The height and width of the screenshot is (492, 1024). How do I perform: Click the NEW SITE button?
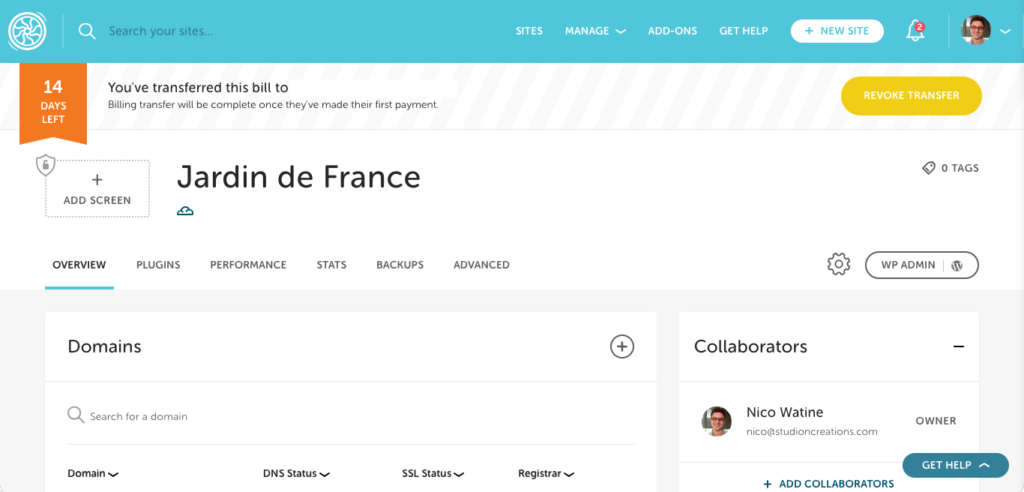coord(837,31)
